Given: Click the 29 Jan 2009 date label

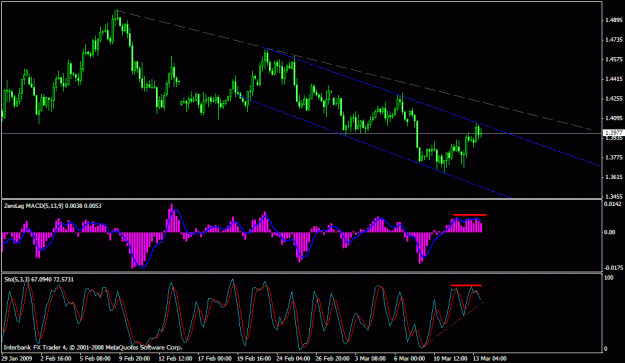Looking at the screenshot, I should tap(16, 359).
